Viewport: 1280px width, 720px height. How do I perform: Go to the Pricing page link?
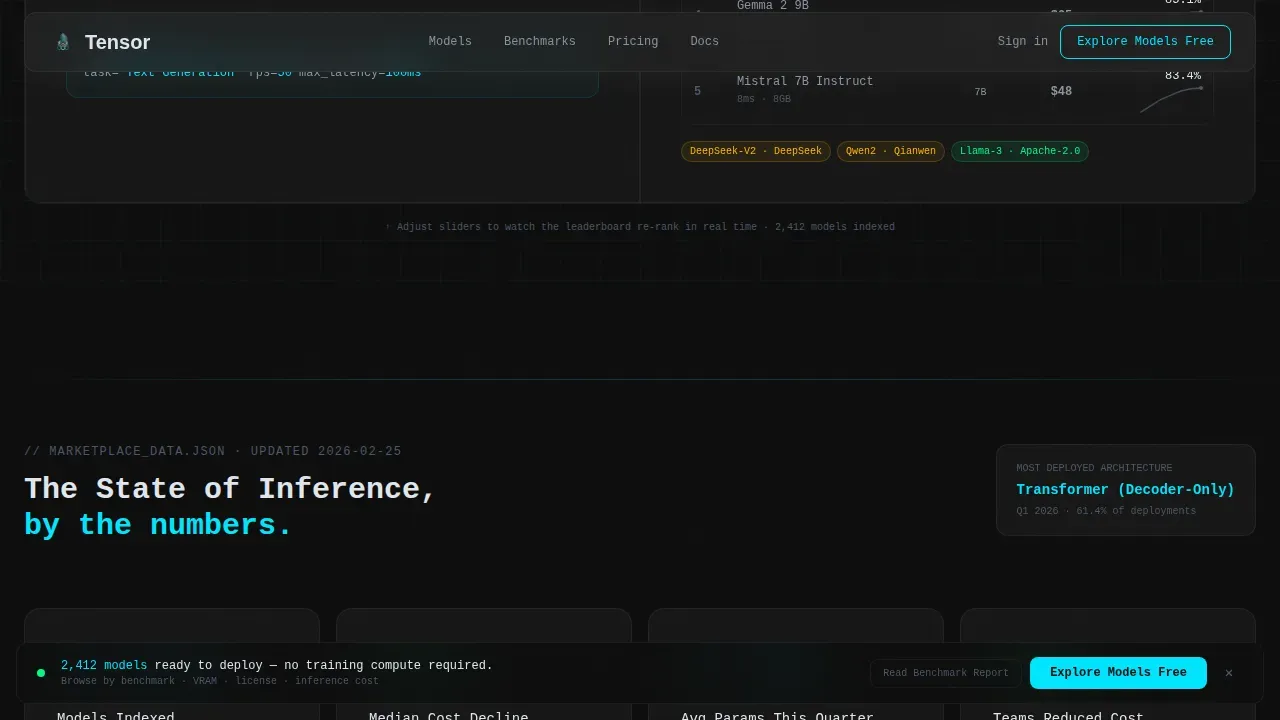point(633,42)
